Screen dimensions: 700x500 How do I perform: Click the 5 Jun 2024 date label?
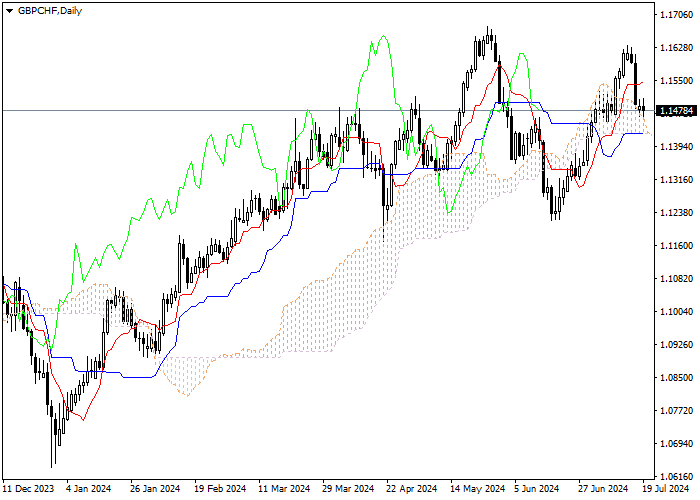[536, 488]
